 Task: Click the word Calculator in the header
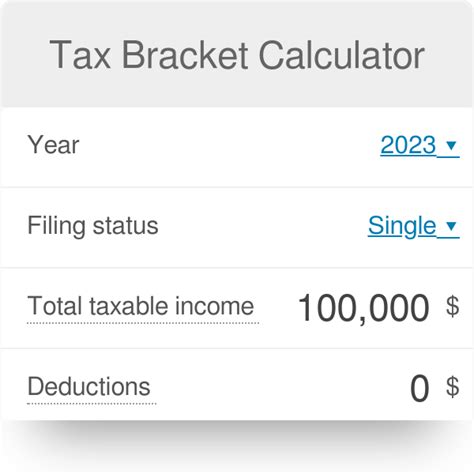(x=342, y=55)
